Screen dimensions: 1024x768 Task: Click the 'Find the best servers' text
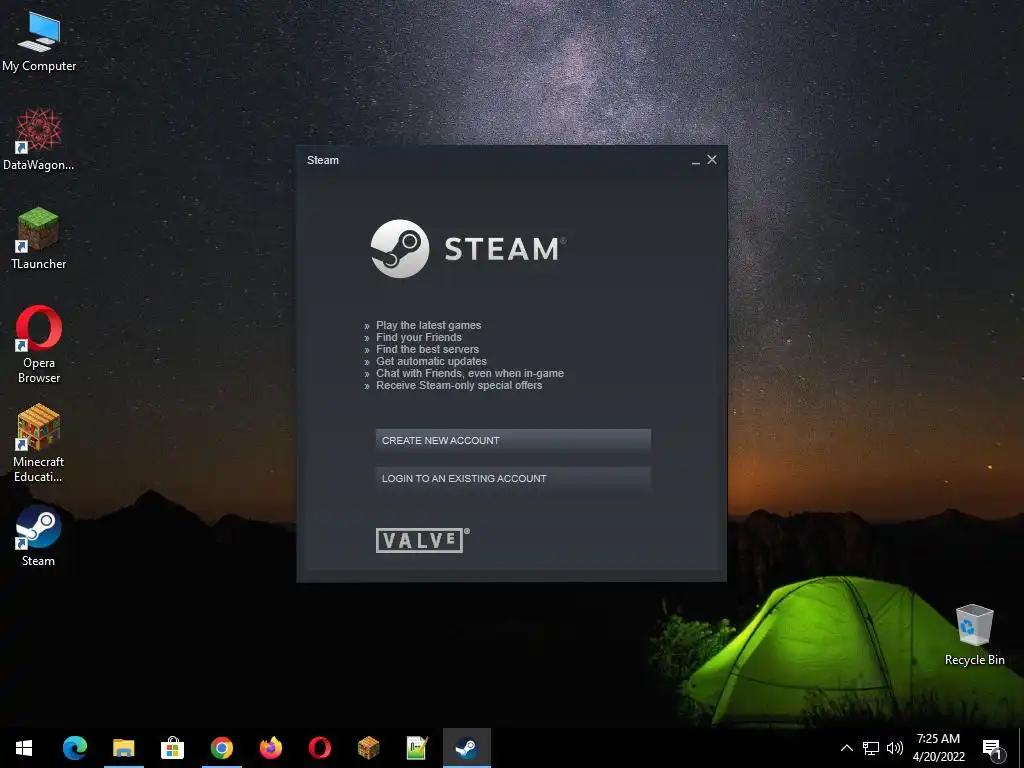click(x=427, y=349)
